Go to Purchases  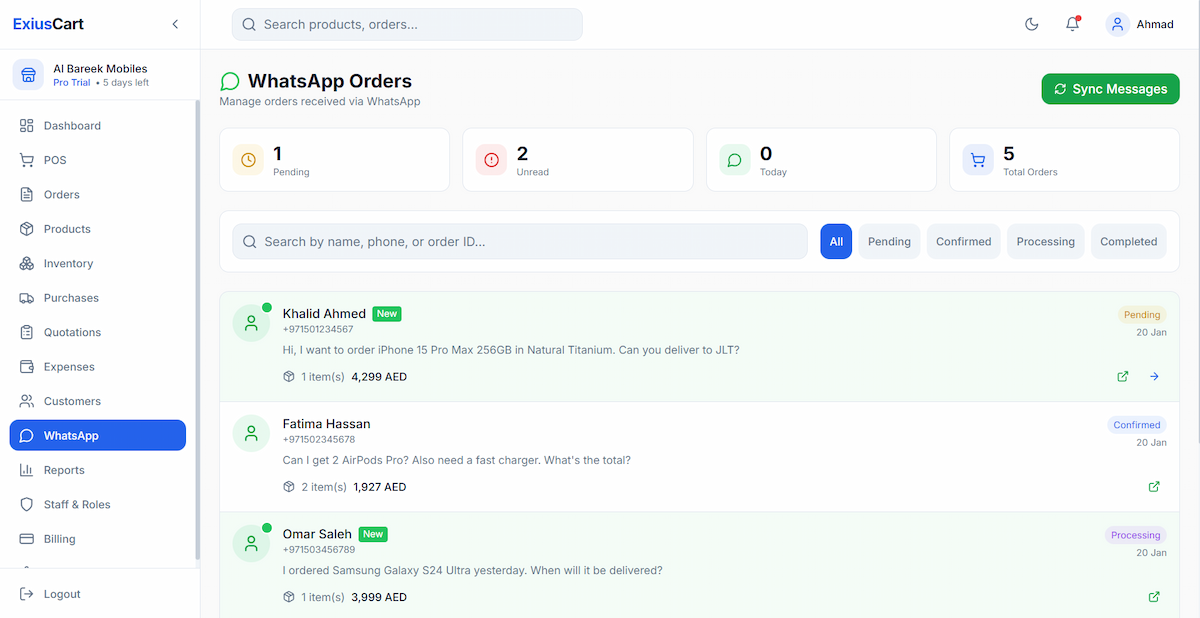98,298
